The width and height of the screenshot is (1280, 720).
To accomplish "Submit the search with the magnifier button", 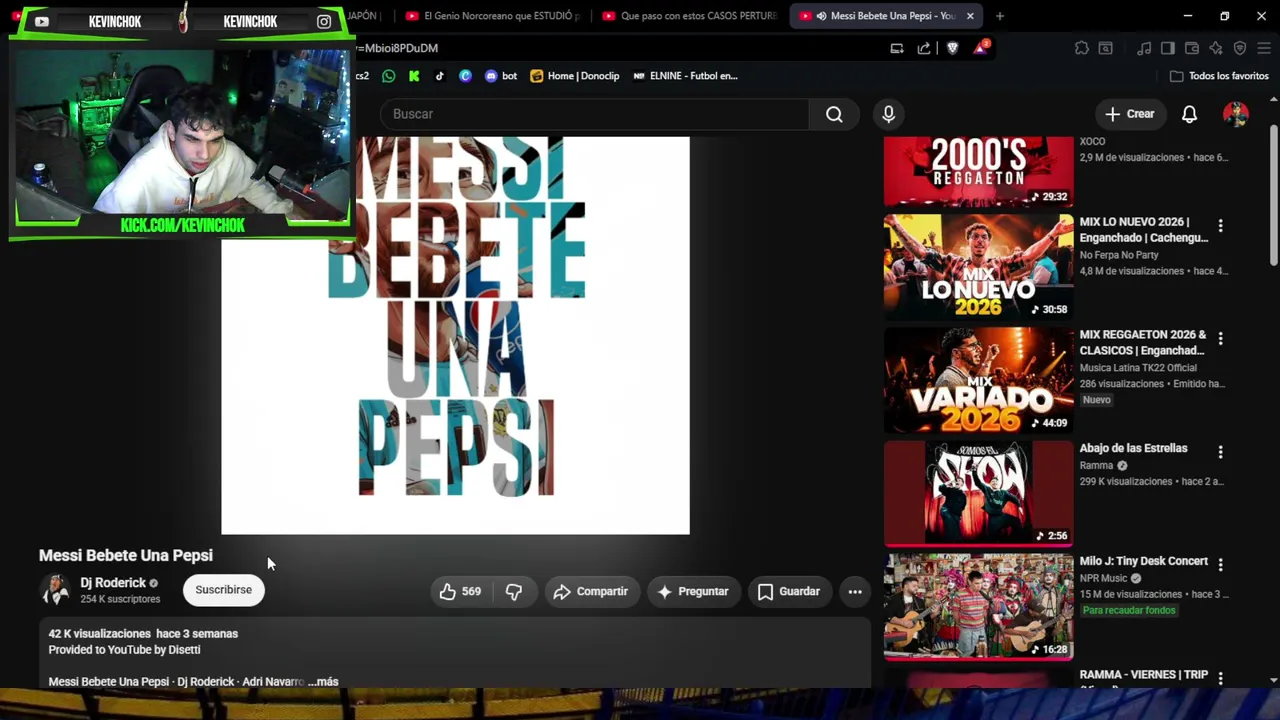I will (x=834, y=114).
